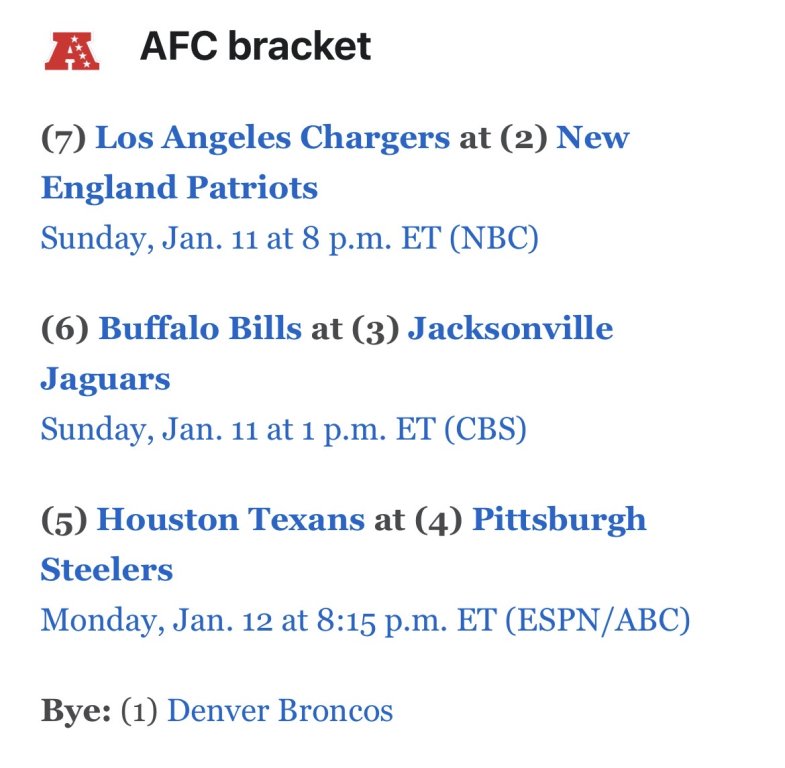Open the Houston Texans team link
The image size is (785, 768).
[x=231, y=519]
